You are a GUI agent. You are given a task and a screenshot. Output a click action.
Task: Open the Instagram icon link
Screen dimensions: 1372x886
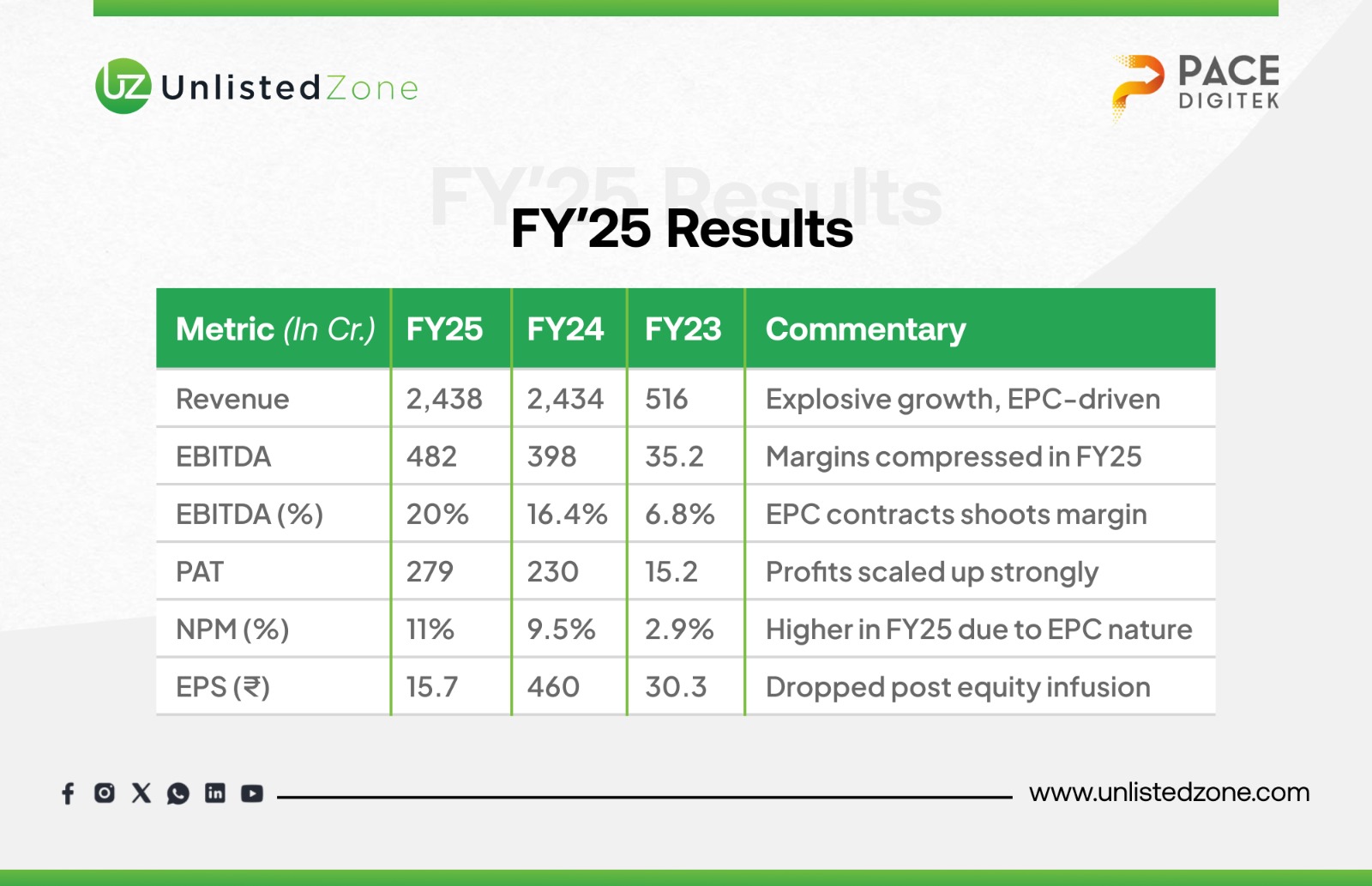(x=105, y=793)
